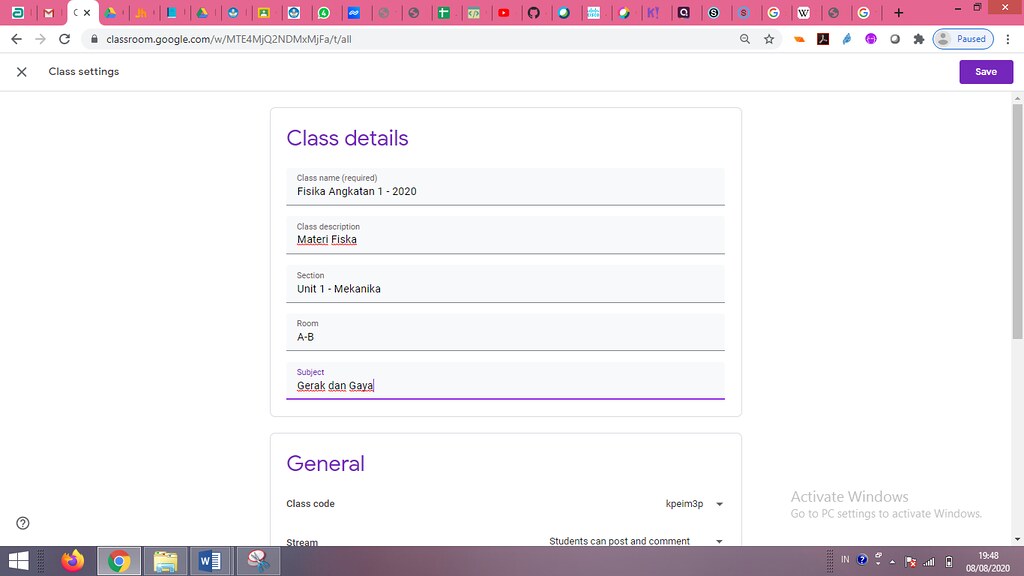Select the browser address bar URL
The height and width of the screenshot is (576, 1024).
click(x=229, y=39)
